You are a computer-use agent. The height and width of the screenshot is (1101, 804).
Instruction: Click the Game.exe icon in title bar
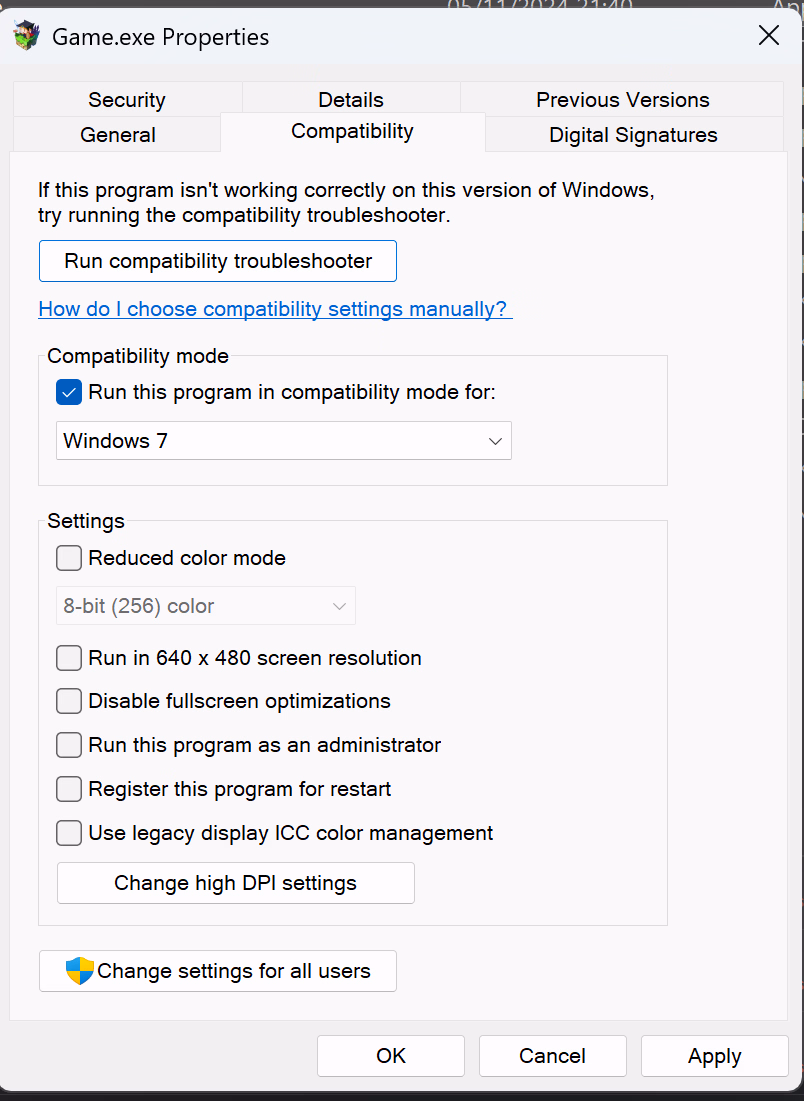pyautogui.click(x=27, y=36)
